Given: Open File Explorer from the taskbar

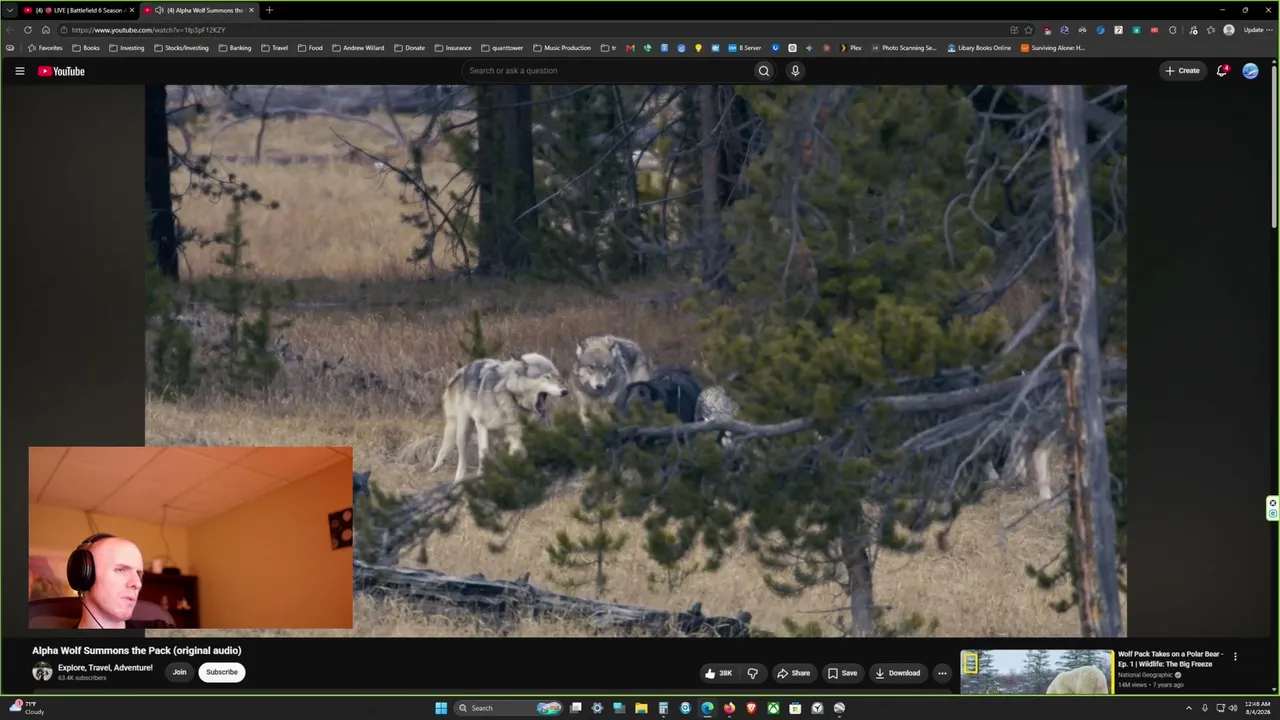Looking at the screenshot, I should pyautogui.click(x=641, y=708).
